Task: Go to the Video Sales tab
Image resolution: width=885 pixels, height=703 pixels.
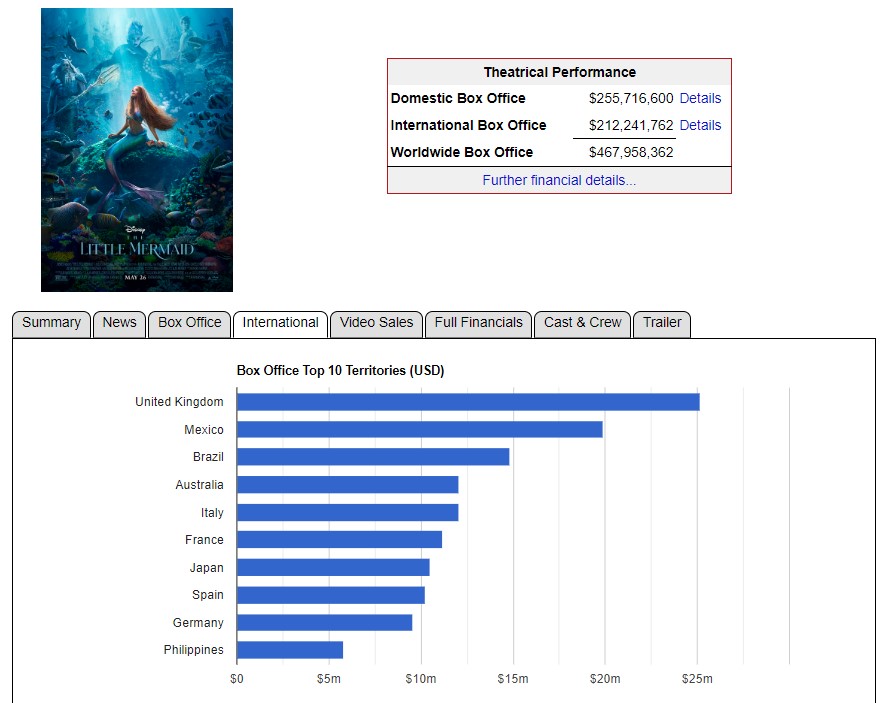Action: (376, 323)
